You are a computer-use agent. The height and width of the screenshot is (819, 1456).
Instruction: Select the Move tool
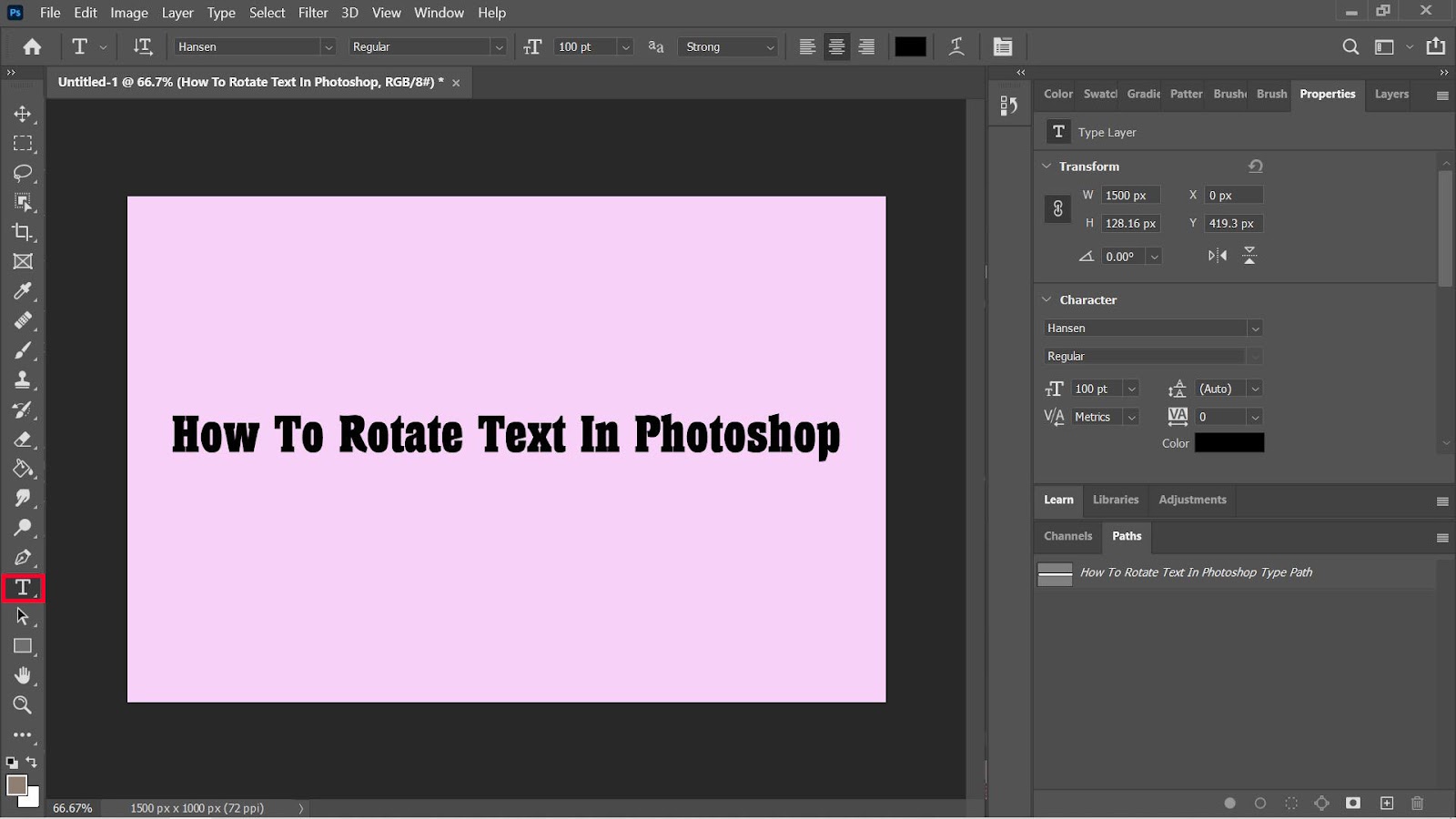(x=23, y=114)
